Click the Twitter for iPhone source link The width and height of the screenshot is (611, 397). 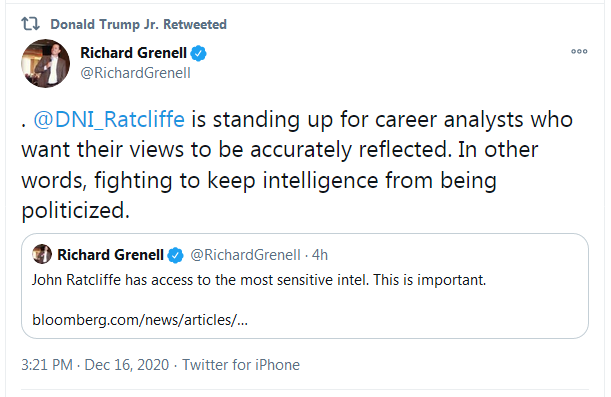click(x=241, y=365)
